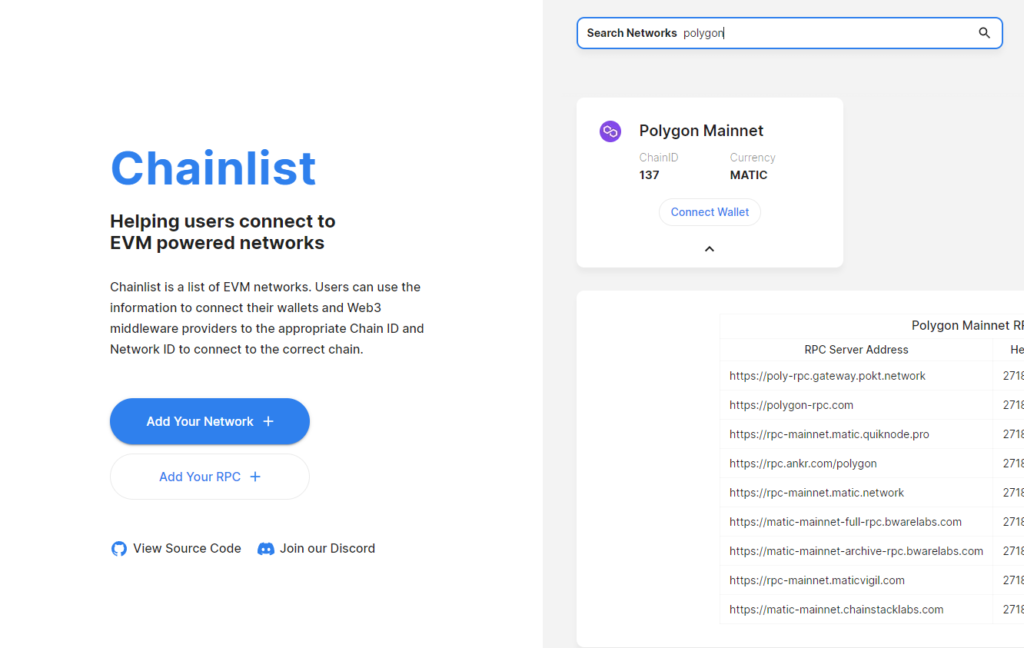Click the Chainlist title heading

[x=213, y=168]
